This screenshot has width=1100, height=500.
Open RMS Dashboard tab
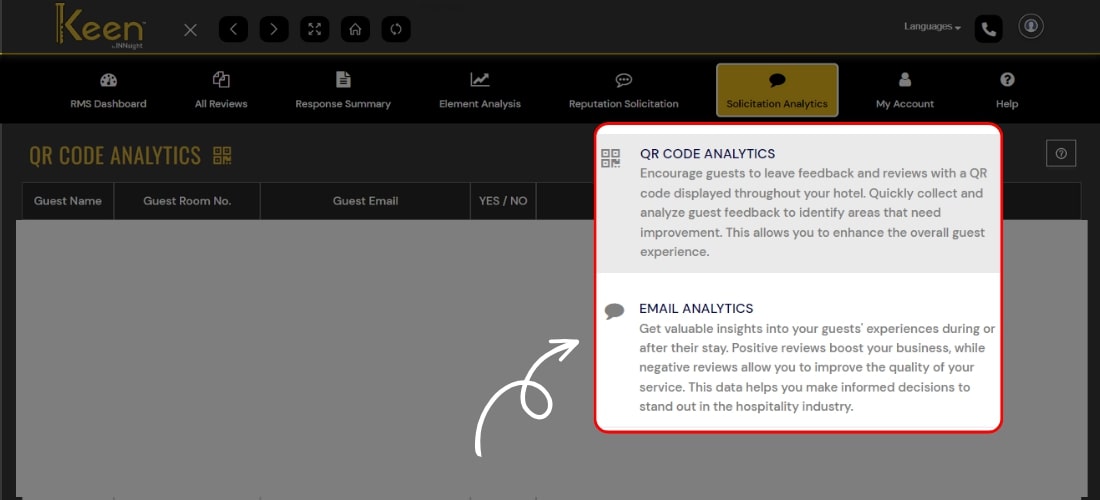[108, 90]
